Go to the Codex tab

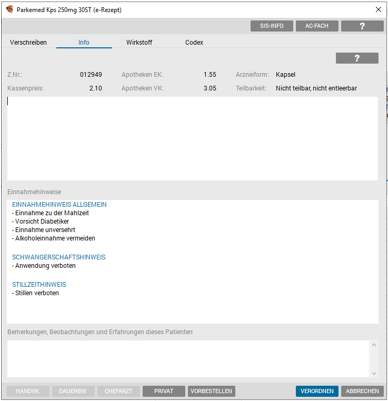(194, 42)
